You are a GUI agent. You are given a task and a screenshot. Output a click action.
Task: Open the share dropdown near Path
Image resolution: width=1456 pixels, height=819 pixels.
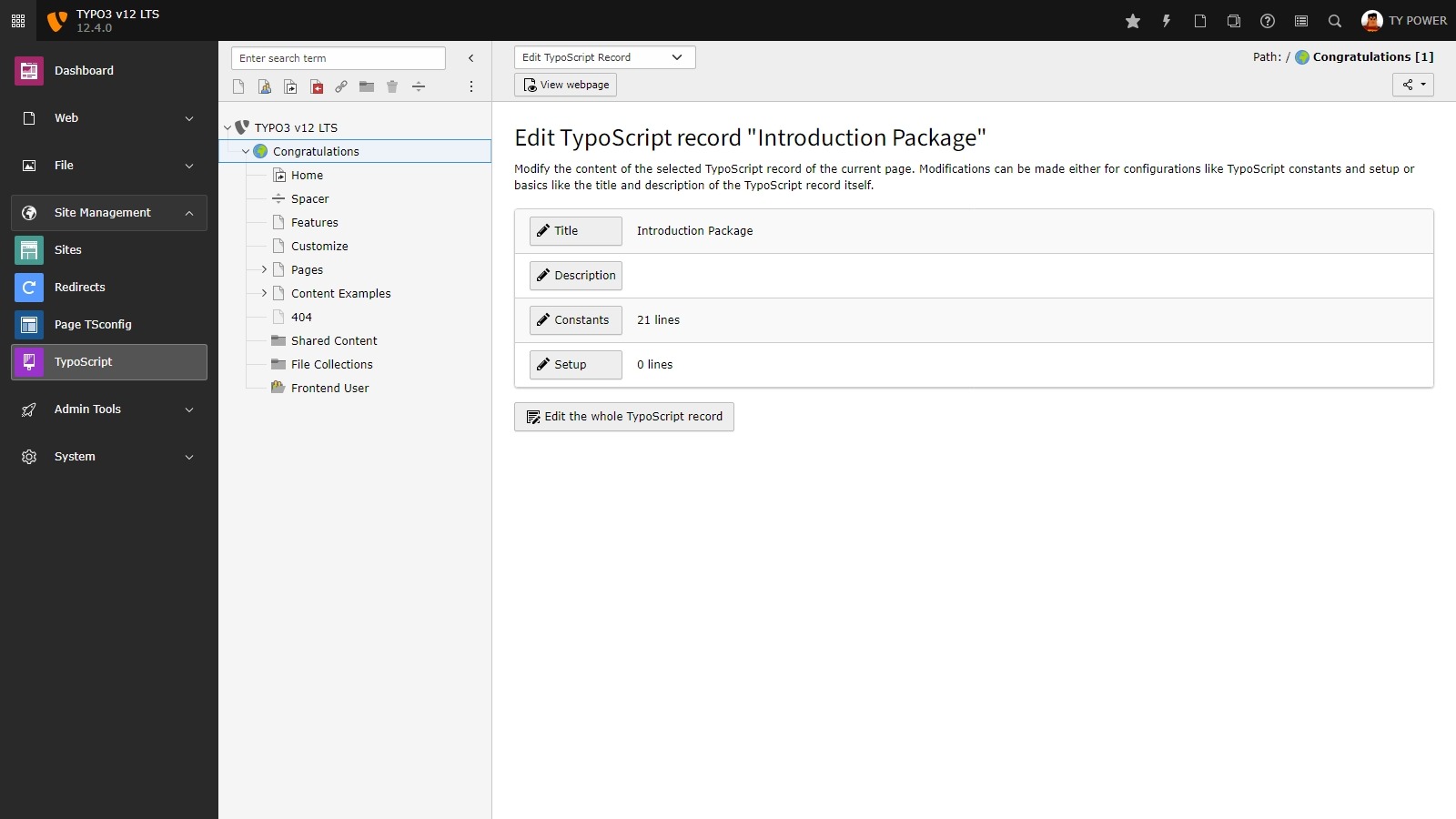(x=1412, y=84)
